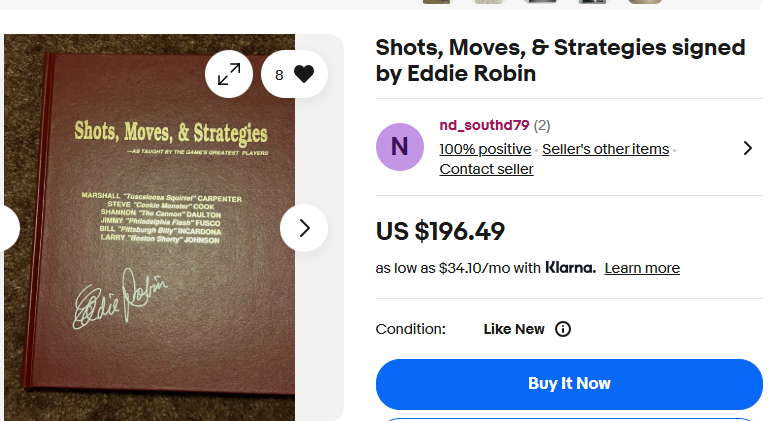
Task: Browse Seller's other items
Action: click(x=605, y=149)
